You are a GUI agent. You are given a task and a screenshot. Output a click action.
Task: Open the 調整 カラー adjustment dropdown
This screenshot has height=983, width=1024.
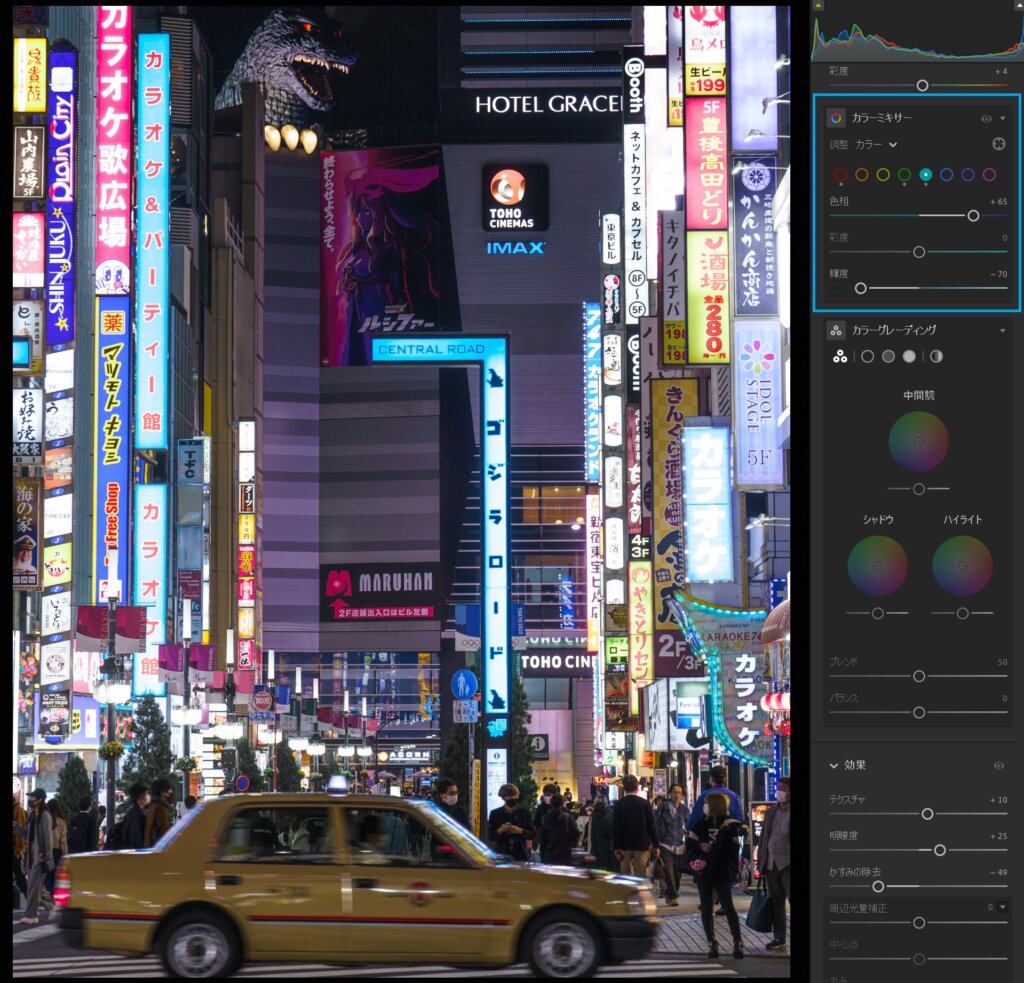[876, 144]
